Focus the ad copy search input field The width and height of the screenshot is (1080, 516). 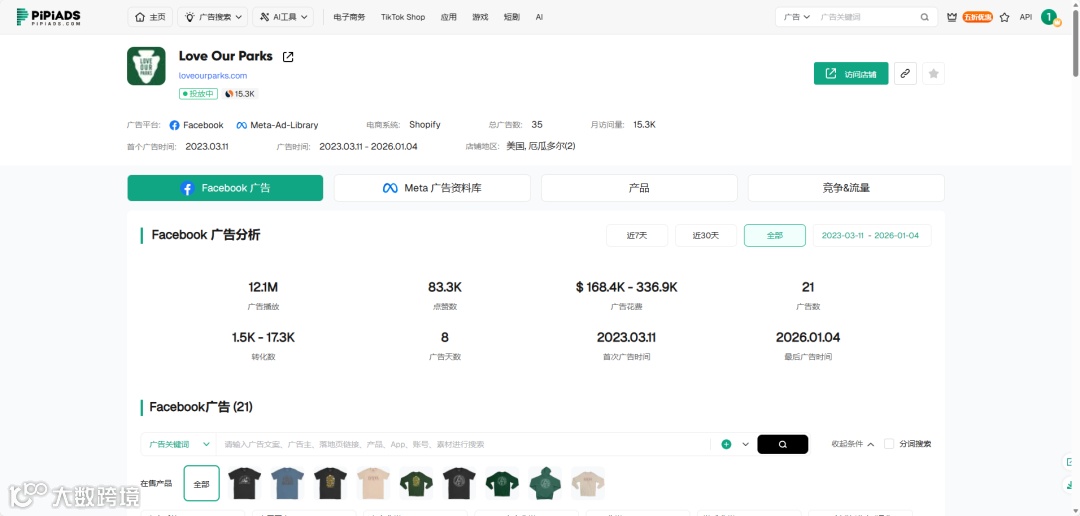click(463, 444)
